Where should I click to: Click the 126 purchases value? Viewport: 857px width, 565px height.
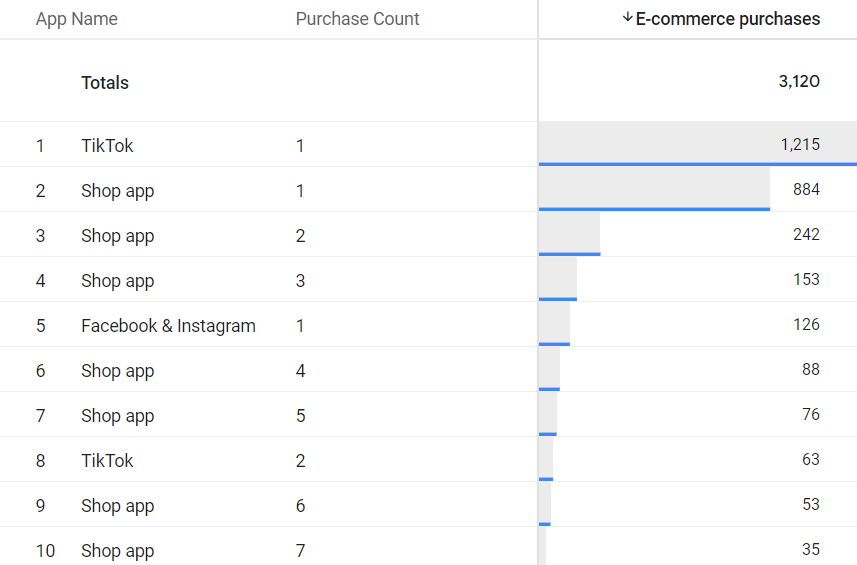[806, 324]
